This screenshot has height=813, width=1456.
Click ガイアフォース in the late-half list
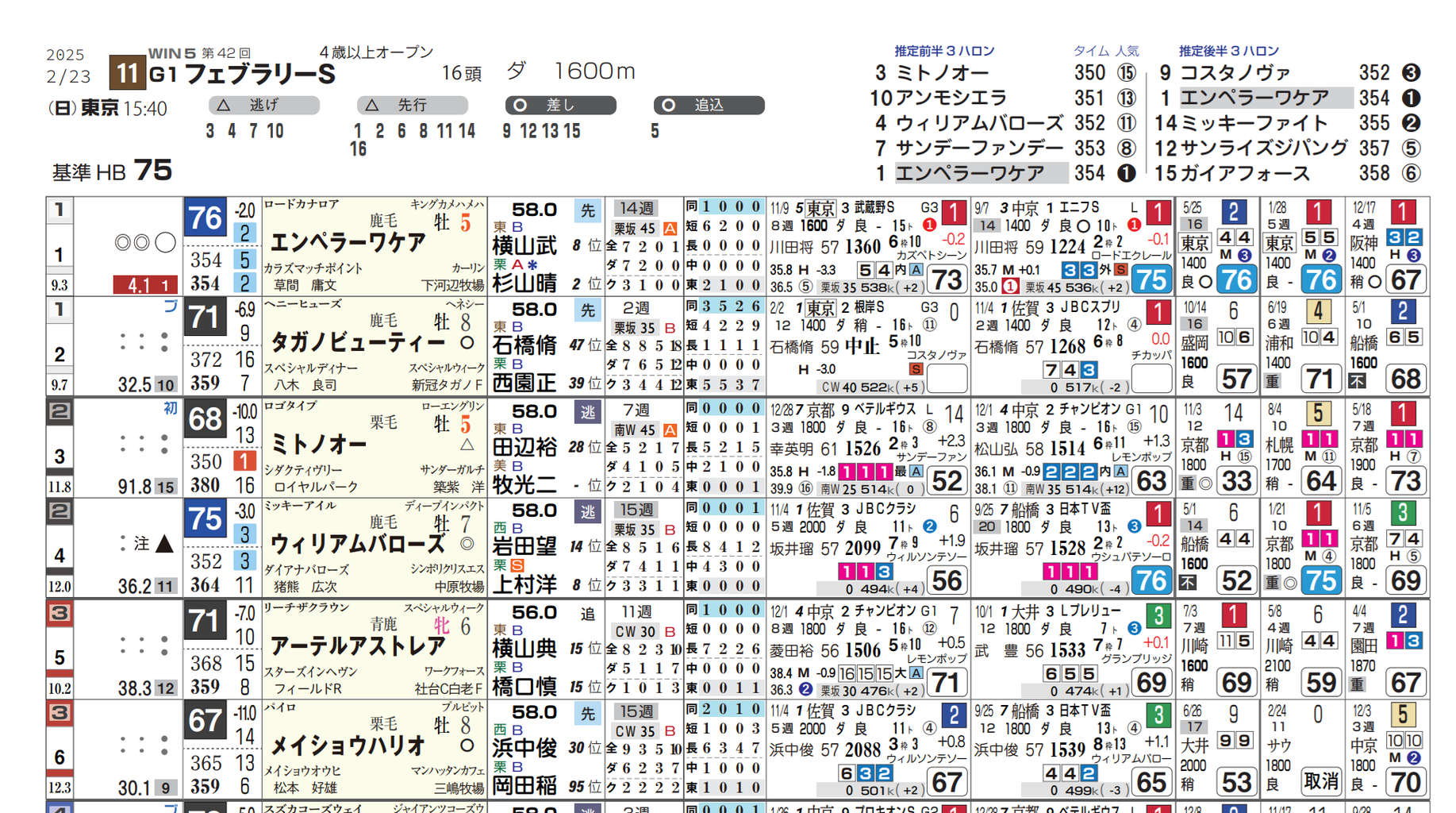coord(1245,173)
